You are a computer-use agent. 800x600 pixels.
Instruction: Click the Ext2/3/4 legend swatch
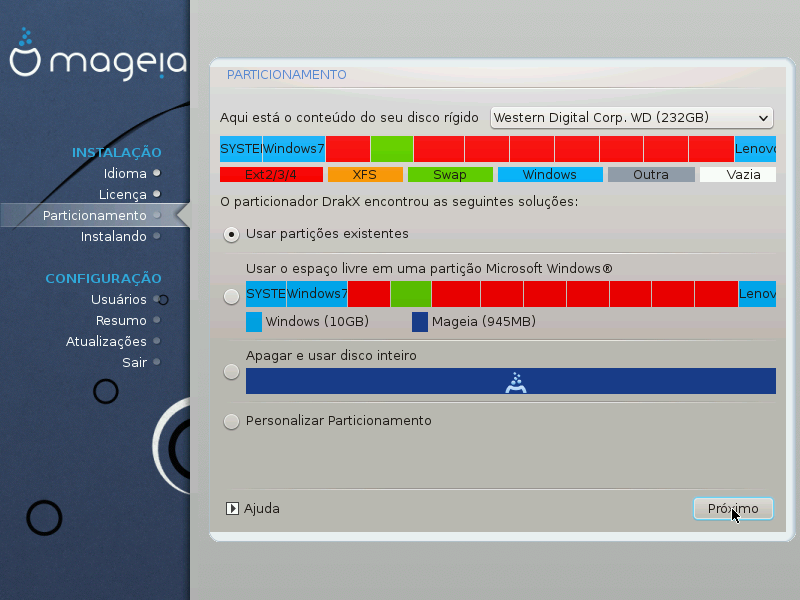271,174
